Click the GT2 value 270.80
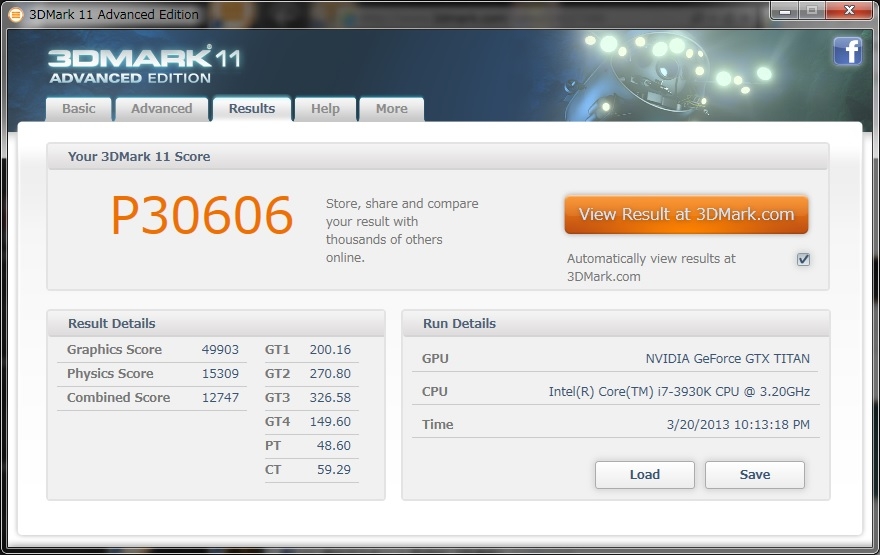The image size is (880, 555). coord(330,374)
